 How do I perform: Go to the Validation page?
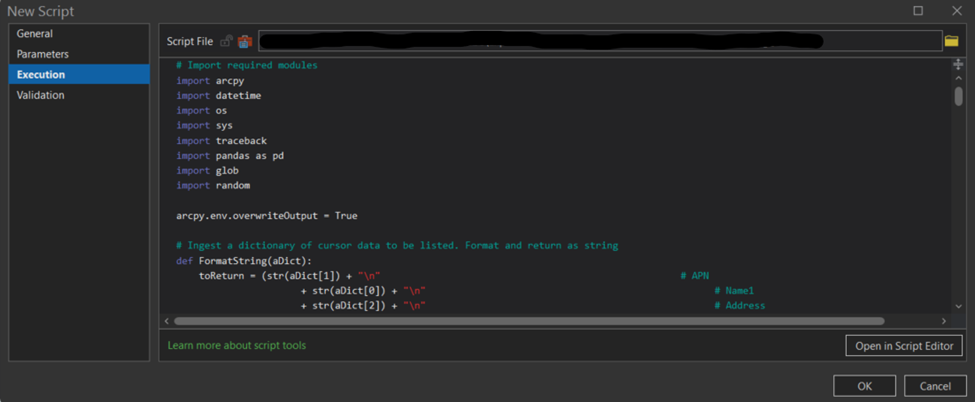(41, 95)
